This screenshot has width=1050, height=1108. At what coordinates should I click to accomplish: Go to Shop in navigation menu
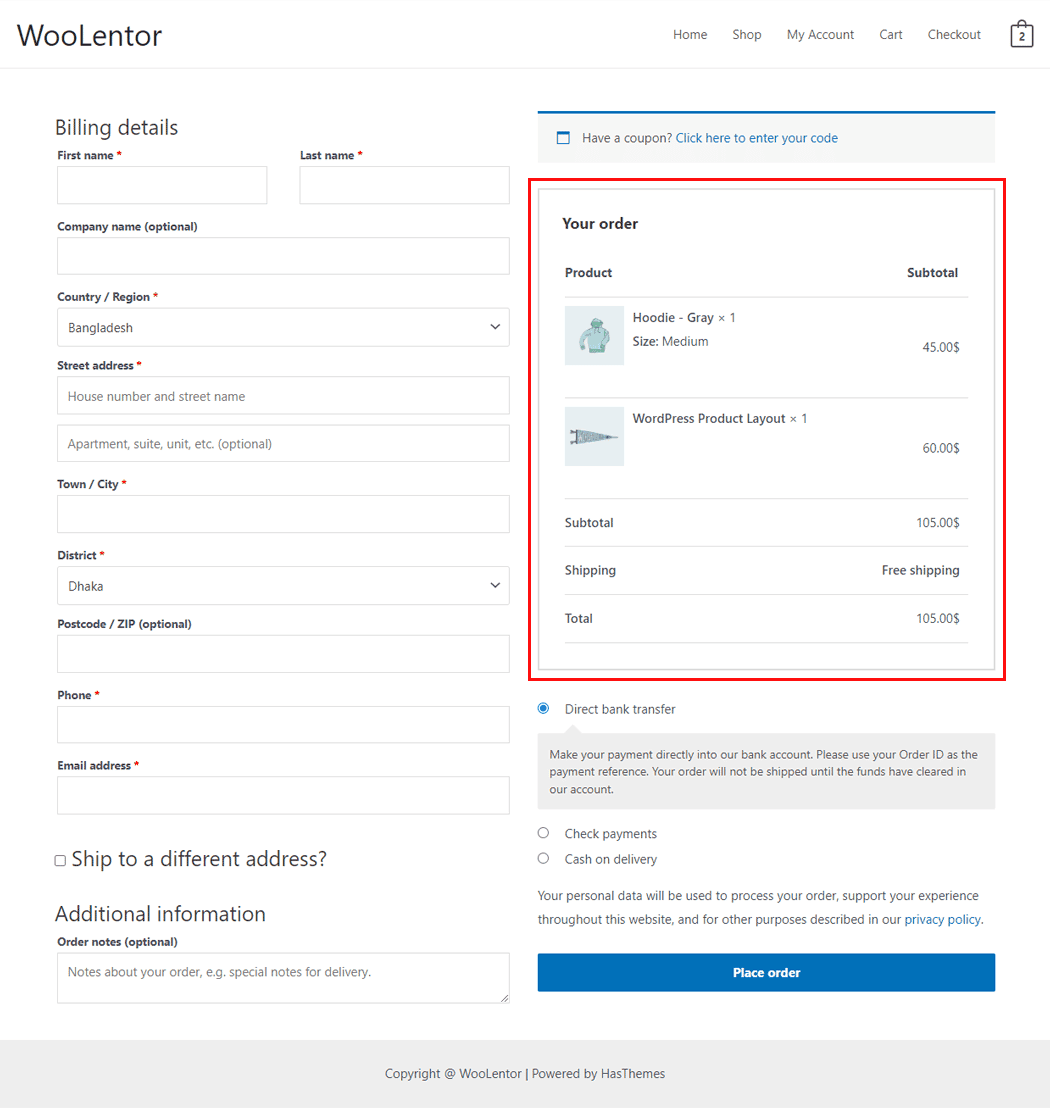point(746,35)
